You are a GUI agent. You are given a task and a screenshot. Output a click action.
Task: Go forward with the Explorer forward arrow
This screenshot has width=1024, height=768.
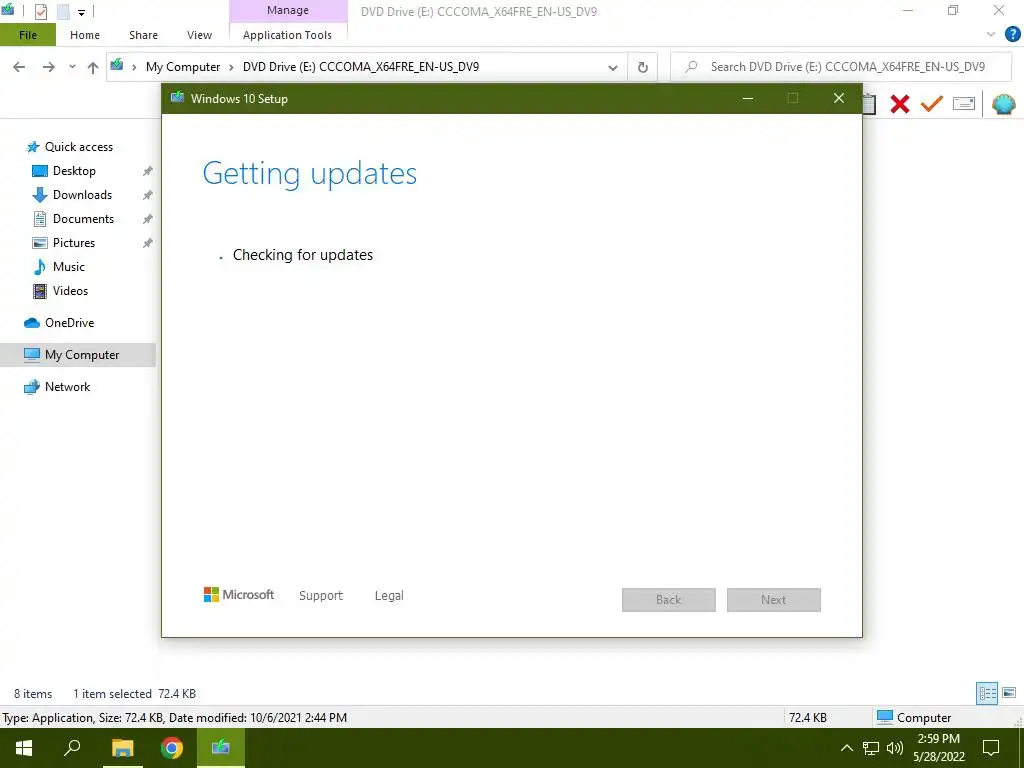[x=48, y=67]
